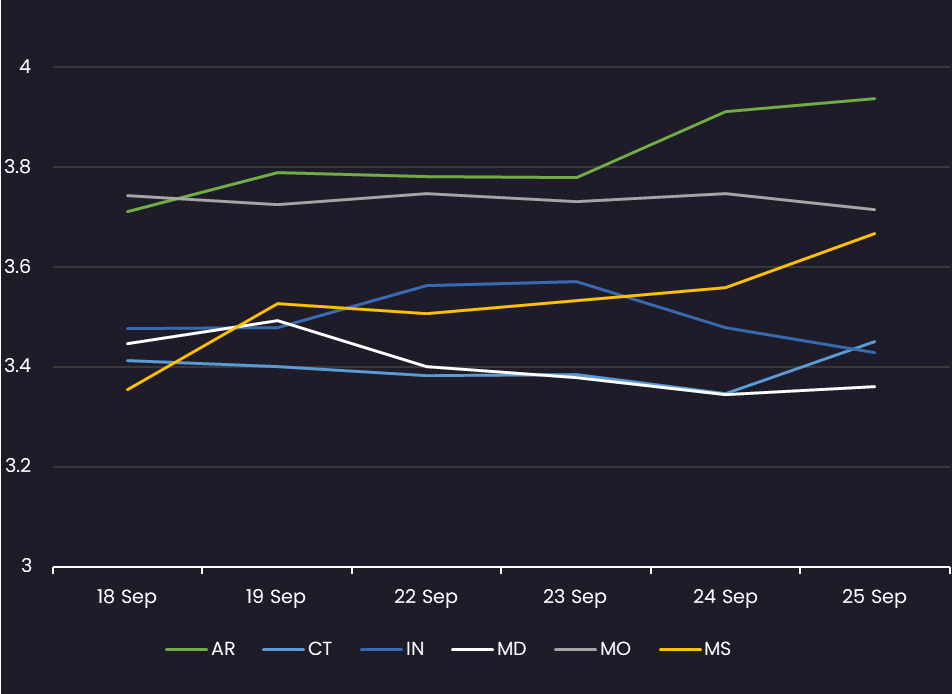Click the 3.2 y-axis label
Viewport: 952px width, 694px height.
point(20,467)
